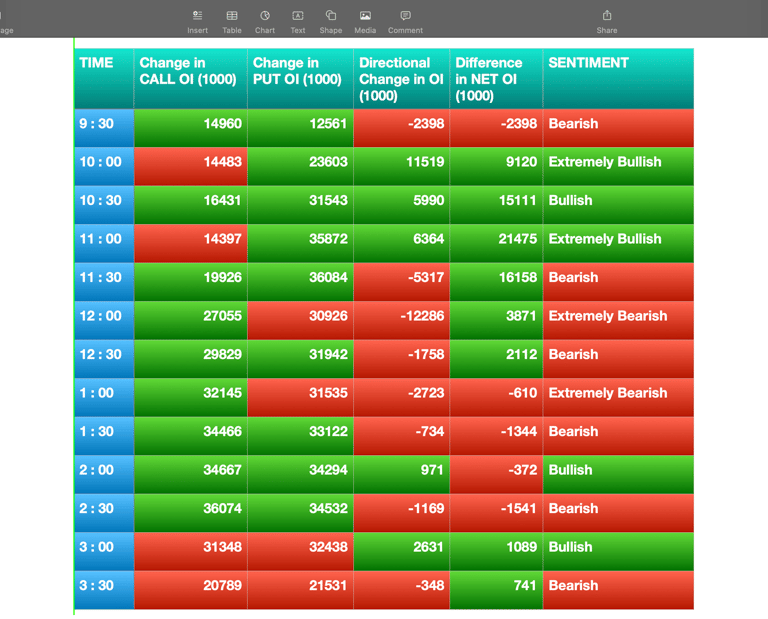Select net OI cell -610
Viewport: 768px width, 619px height.
(496, 397)
